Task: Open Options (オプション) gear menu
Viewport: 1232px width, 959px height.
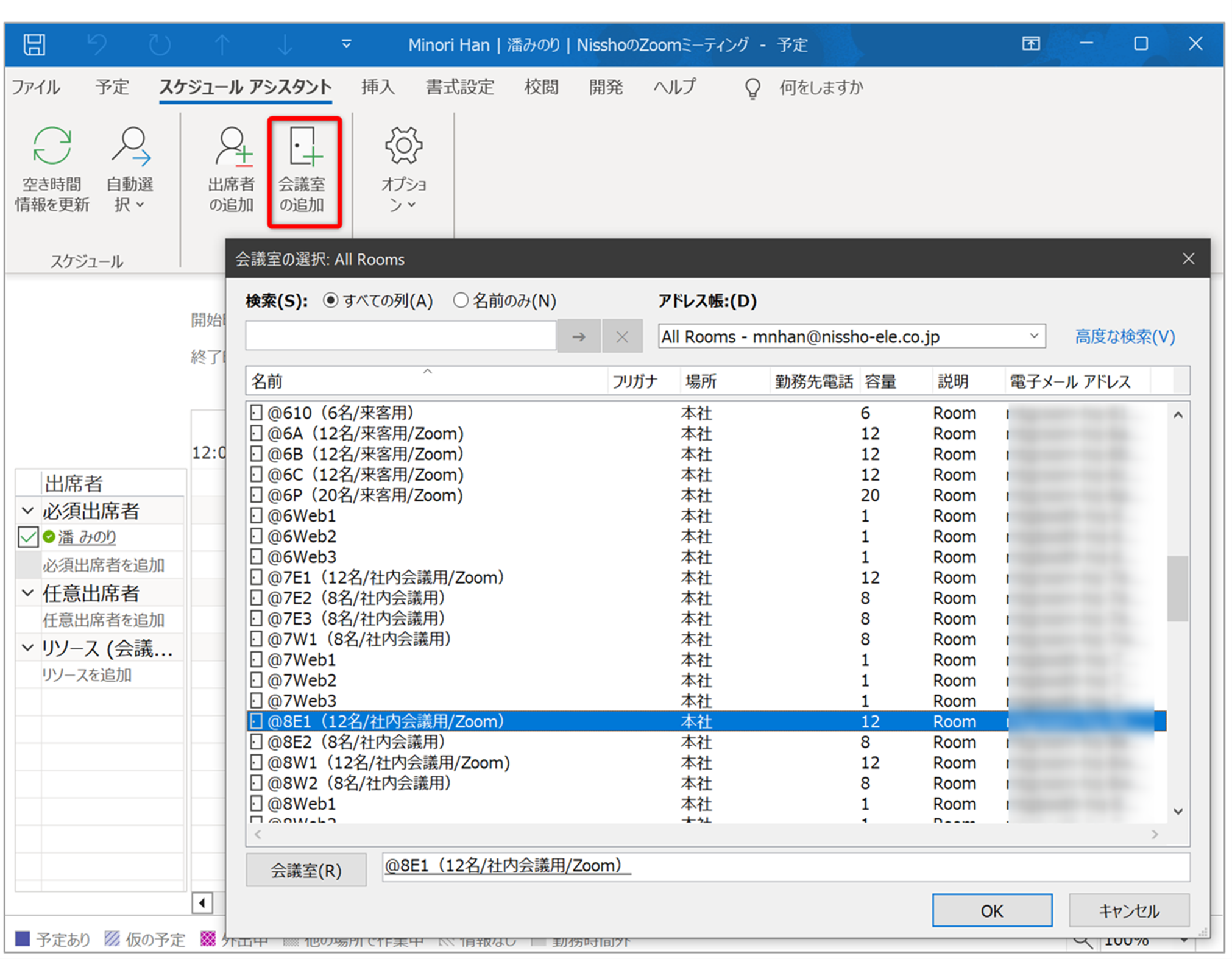Action: (403, 169)
